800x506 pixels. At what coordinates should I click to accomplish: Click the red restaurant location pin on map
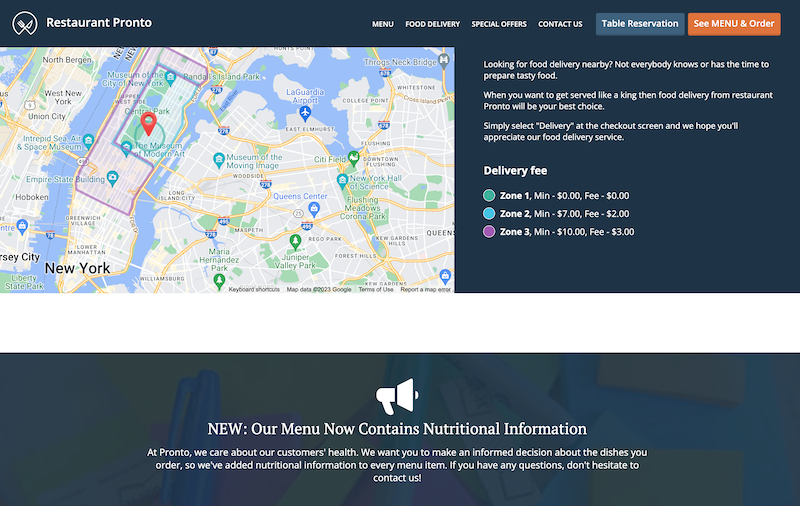pyautogui.click(x=148, y=123)
